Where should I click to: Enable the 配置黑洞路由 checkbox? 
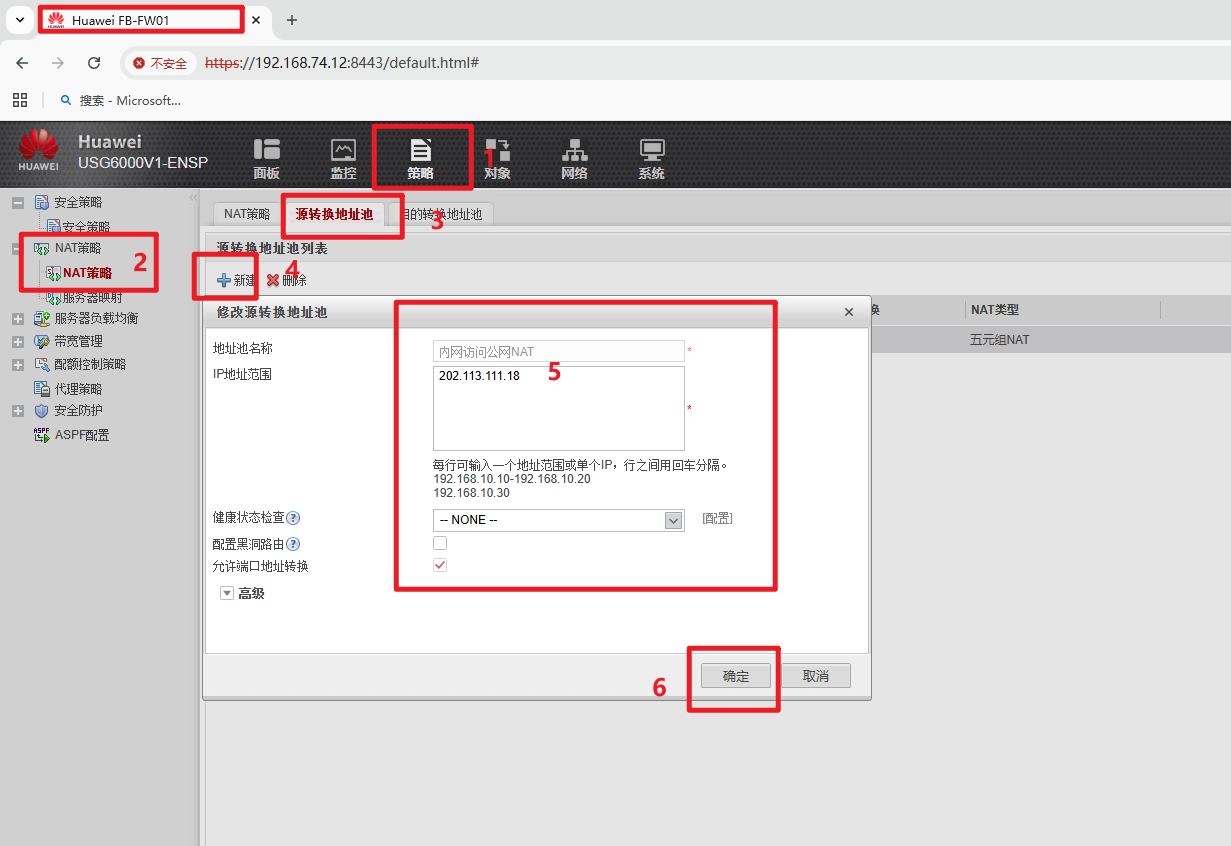440,543
